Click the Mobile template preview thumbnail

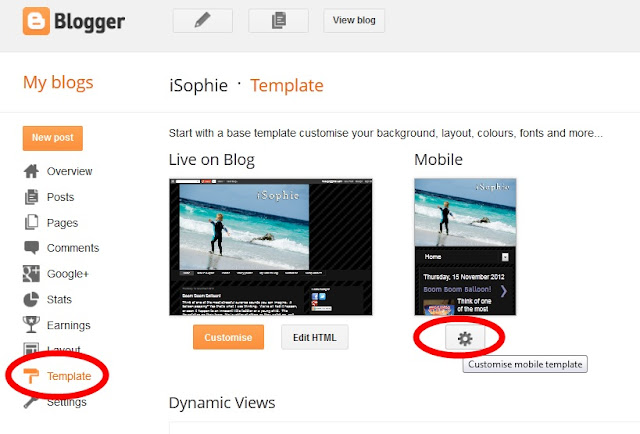tap(465, 247)
